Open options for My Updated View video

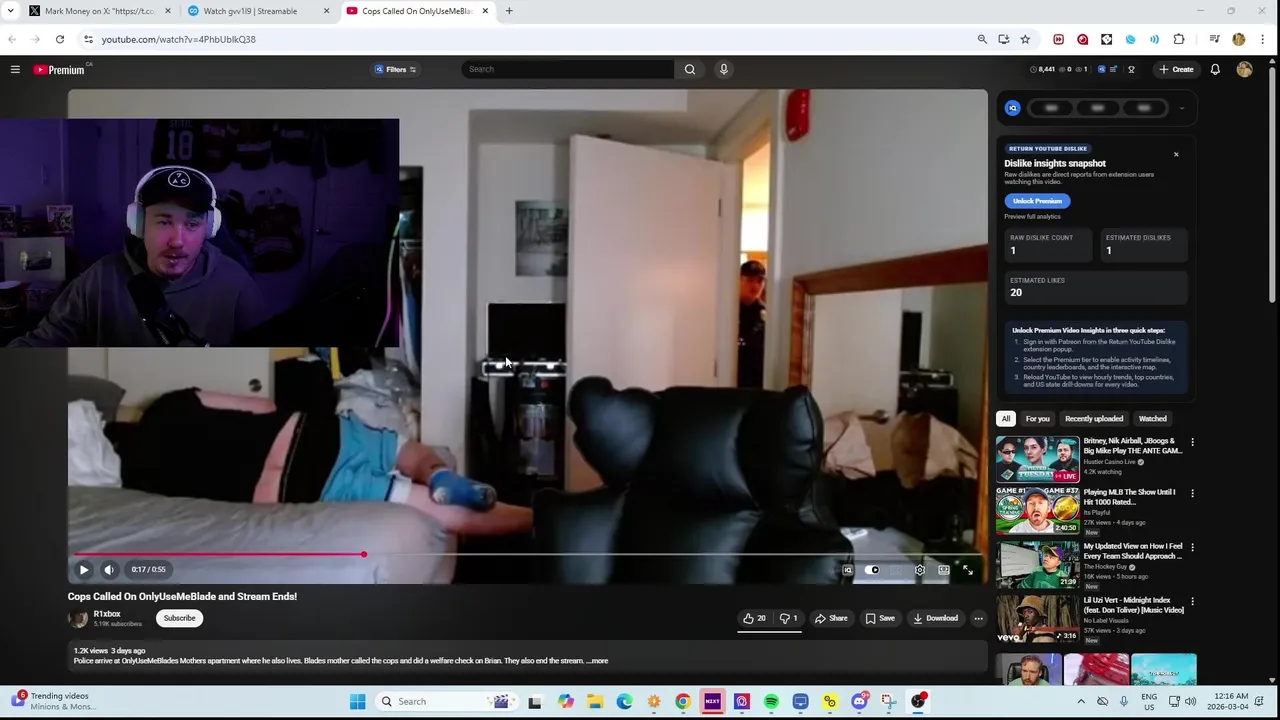pos(1192,548)
